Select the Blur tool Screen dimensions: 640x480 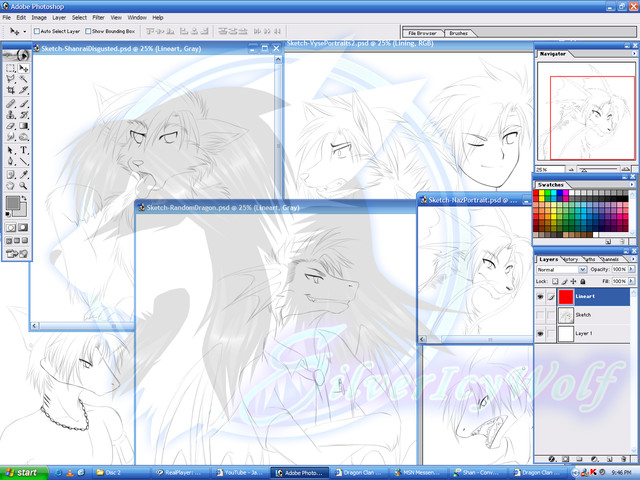click(x=11, y=137)
